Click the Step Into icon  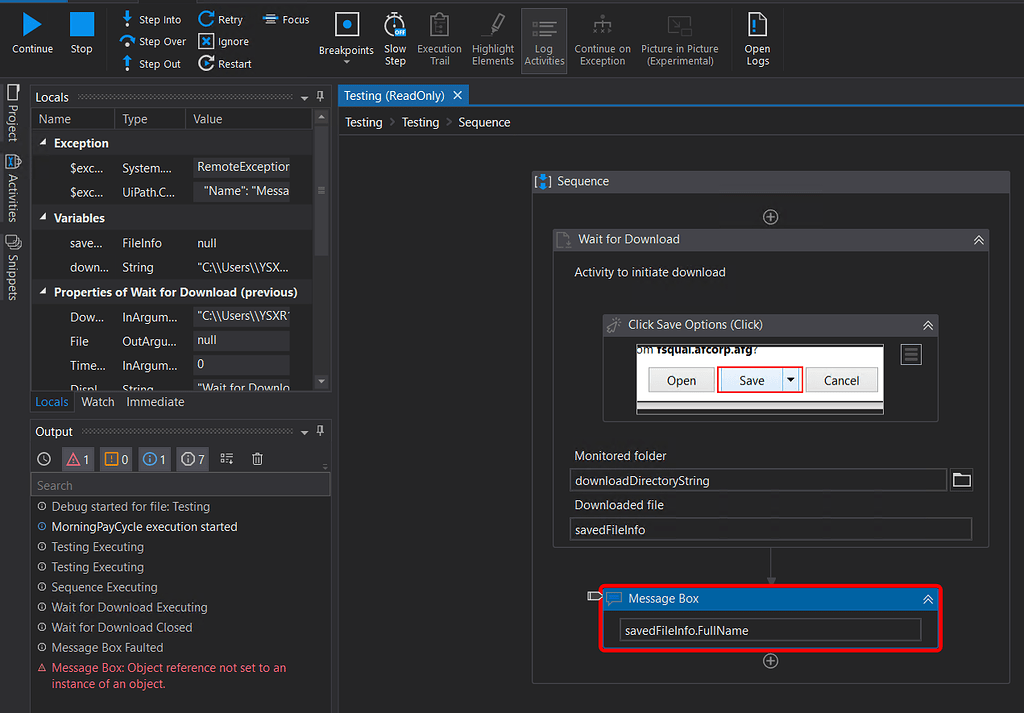[x=128, y=19]
